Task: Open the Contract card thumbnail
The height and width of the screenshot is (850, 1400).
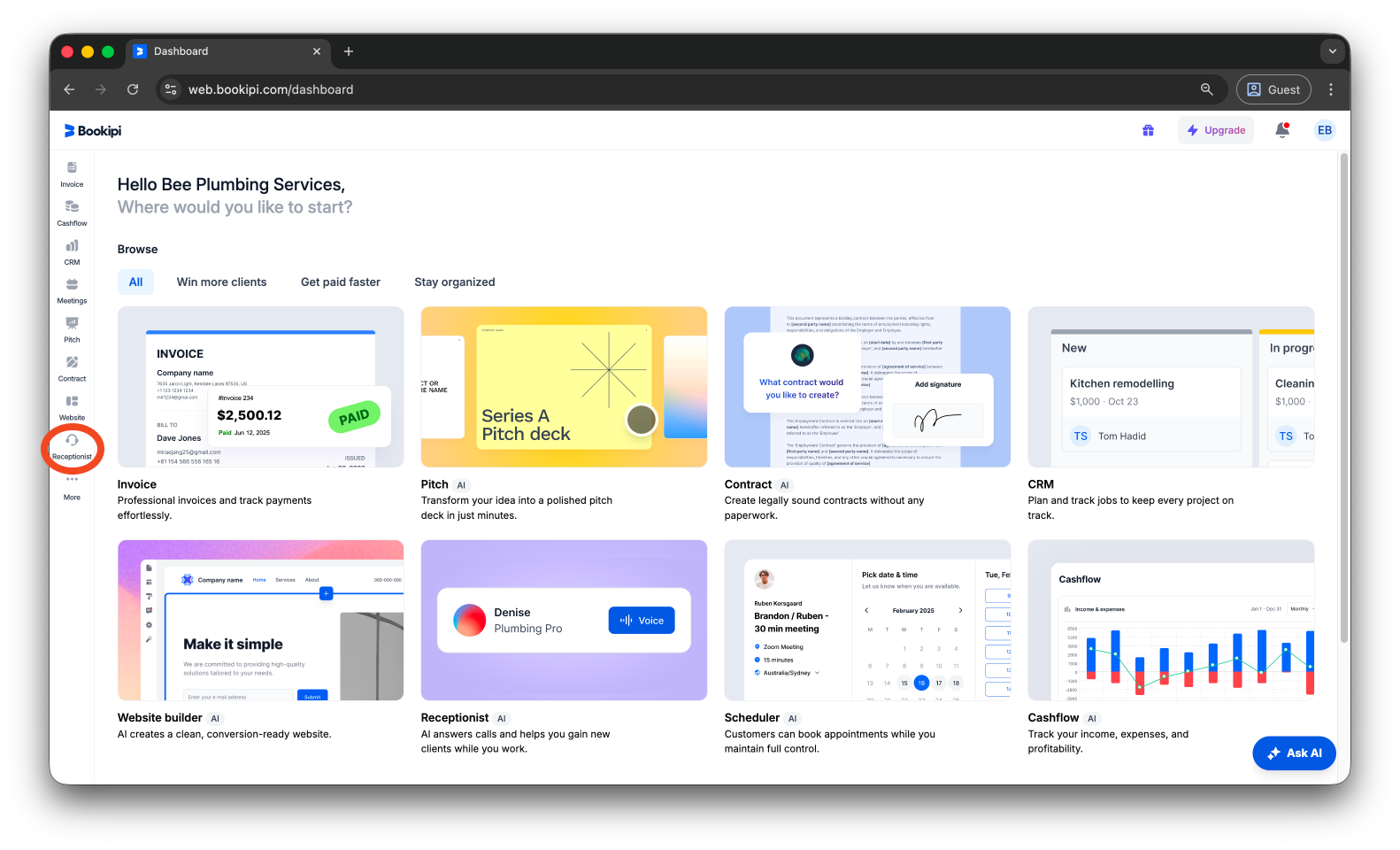Action: pyautogui.click(x=867, y=387)
